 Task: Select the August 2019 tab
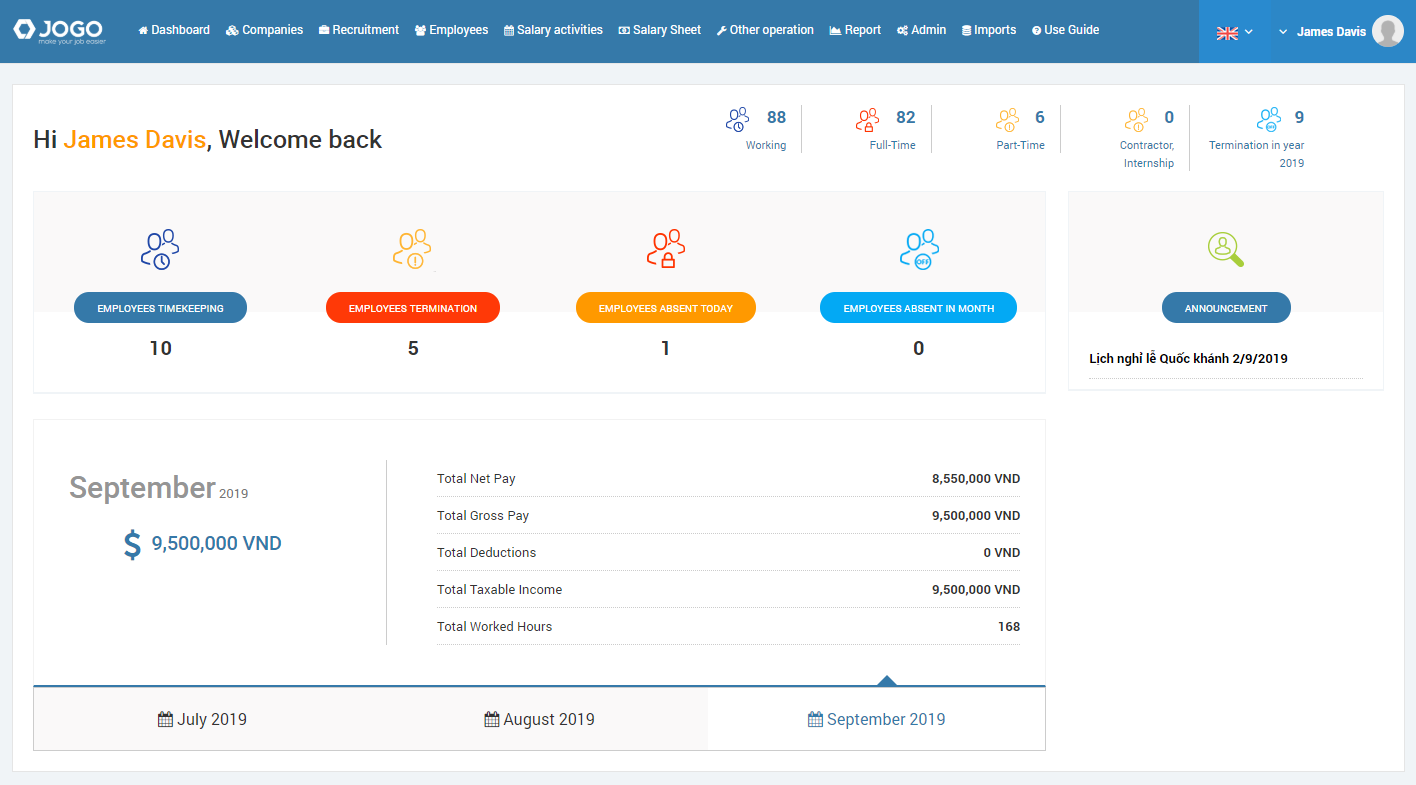pos(539,719)
